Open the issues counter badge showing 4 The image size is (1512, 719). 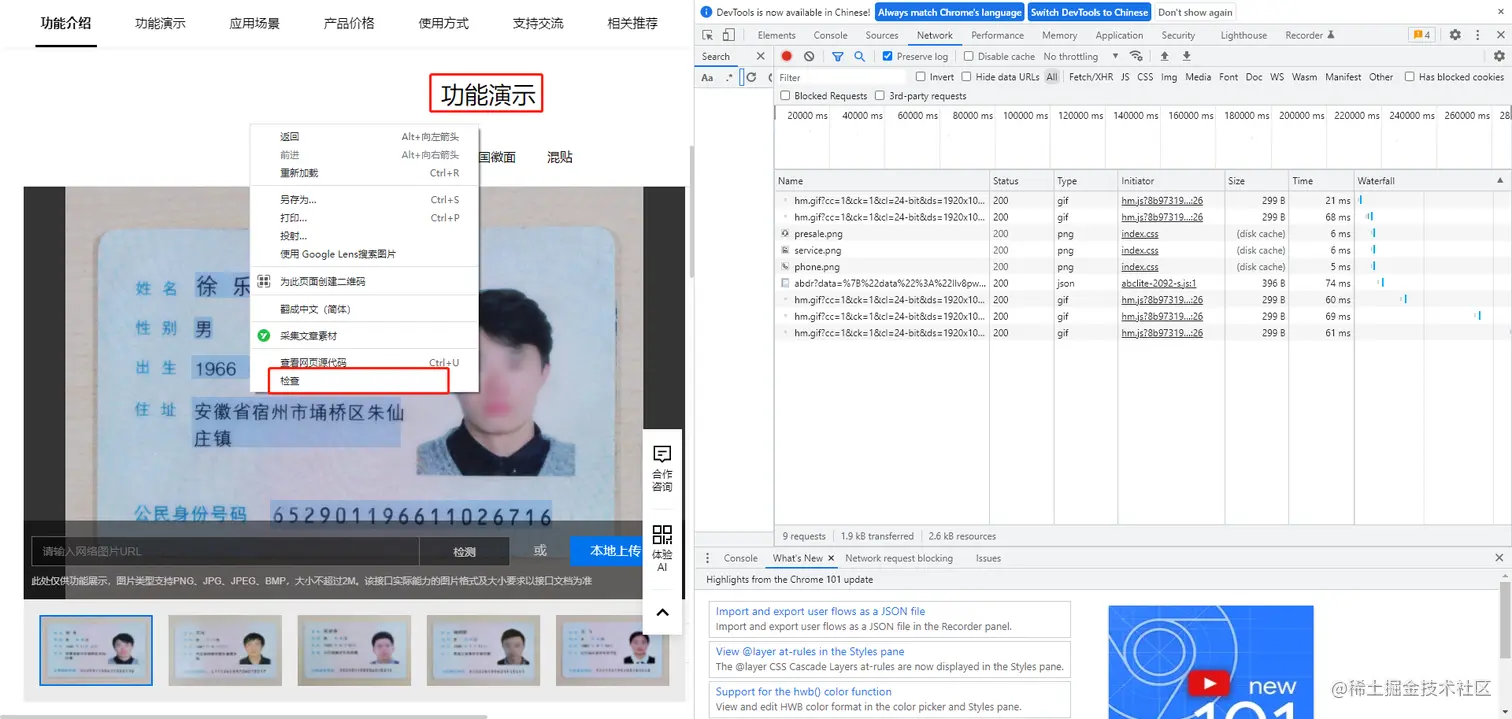(1421, 35)
